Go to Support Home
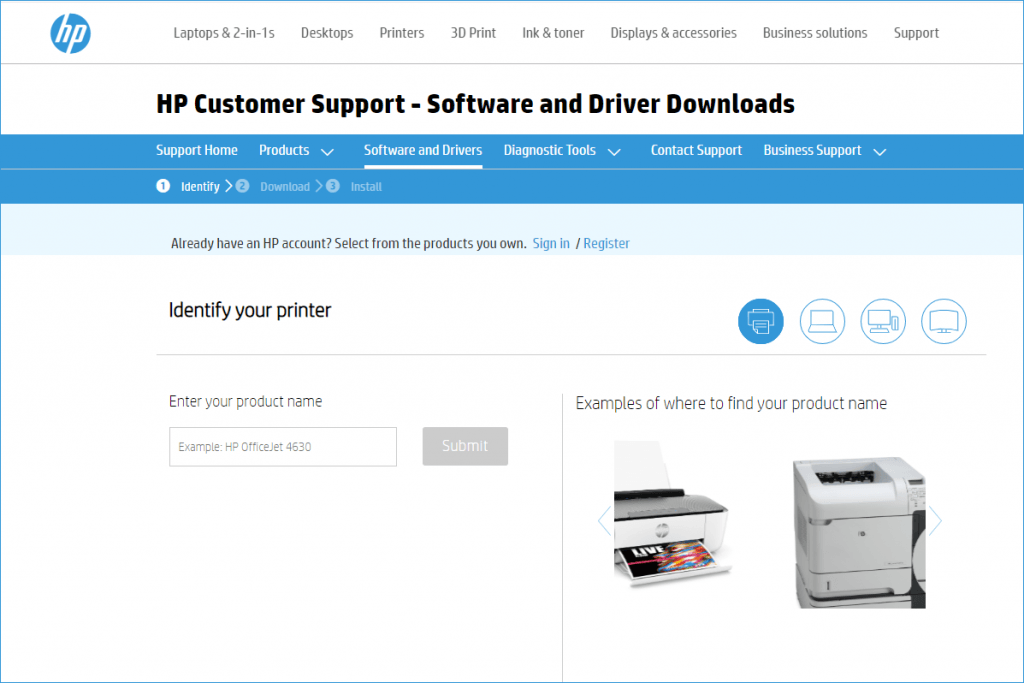This screenshot has width=1024, height=683. coord(196,151)
